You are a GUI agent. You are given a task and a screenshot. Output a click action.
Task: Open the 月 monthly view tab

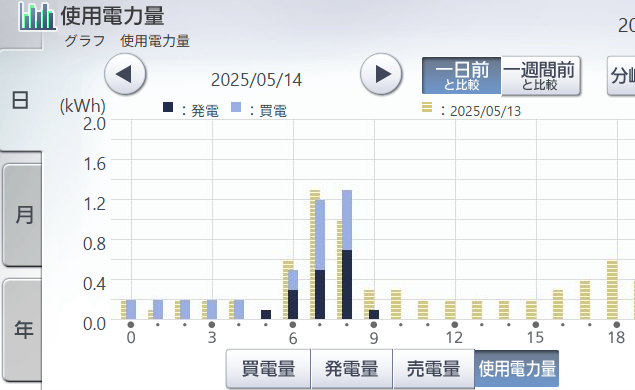(23, 215)
